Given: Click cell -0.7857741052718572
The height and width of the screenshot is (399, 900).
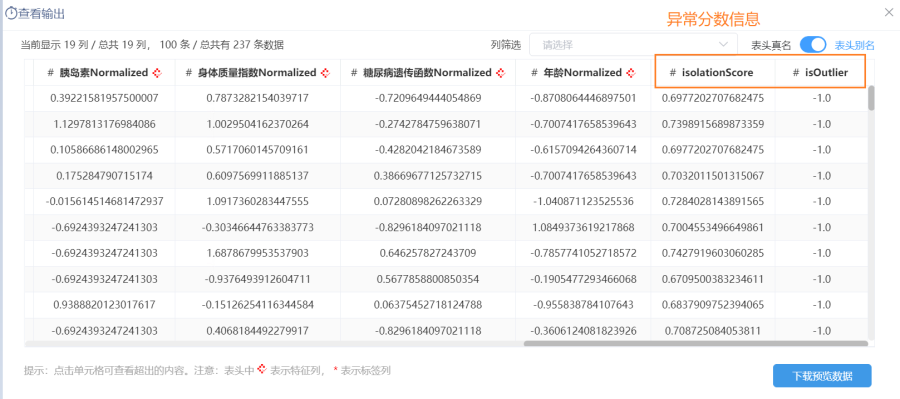Looking at the screenshot, I should point(583,253).
